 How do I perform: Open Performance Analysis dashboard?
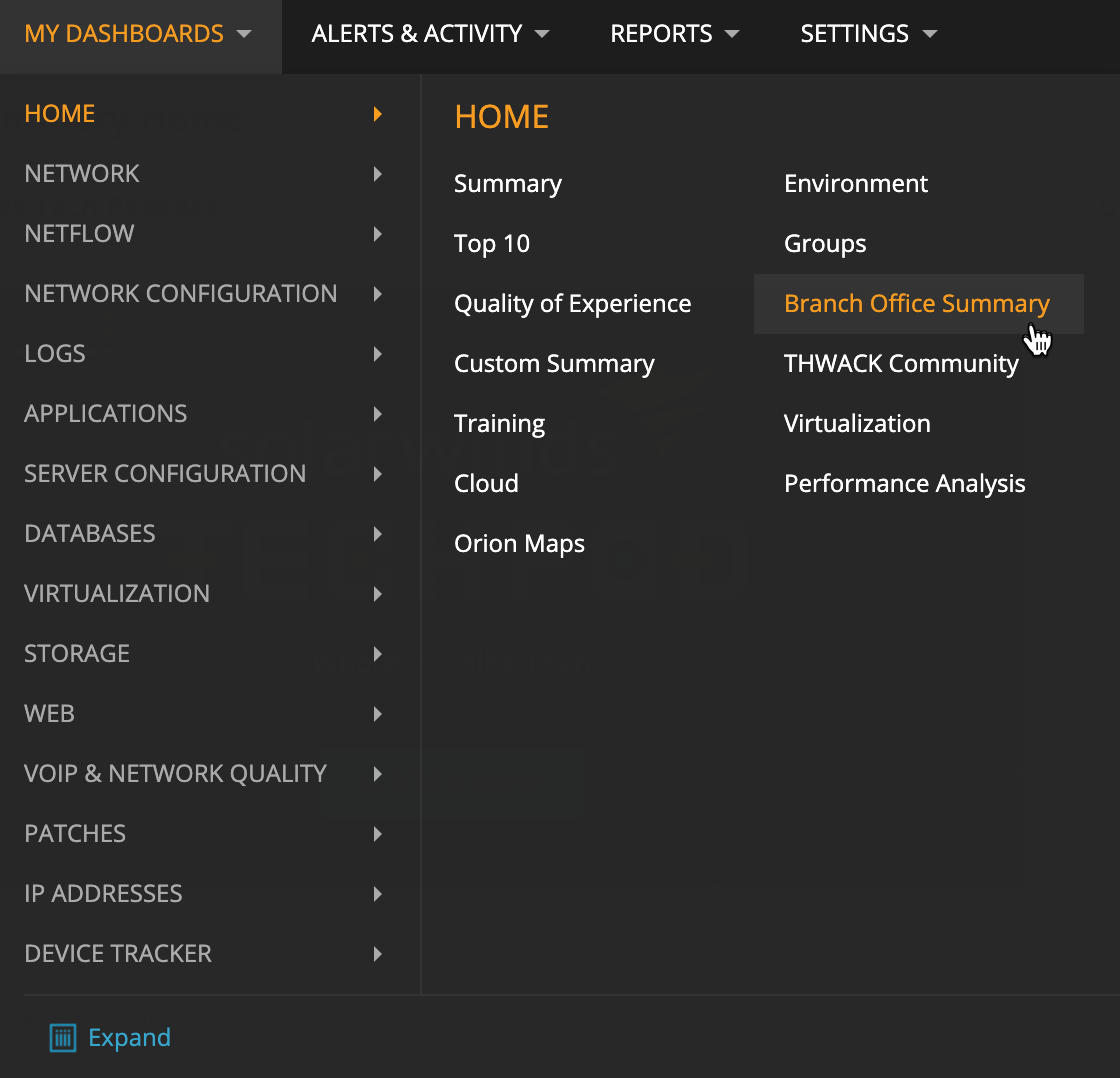904,484
